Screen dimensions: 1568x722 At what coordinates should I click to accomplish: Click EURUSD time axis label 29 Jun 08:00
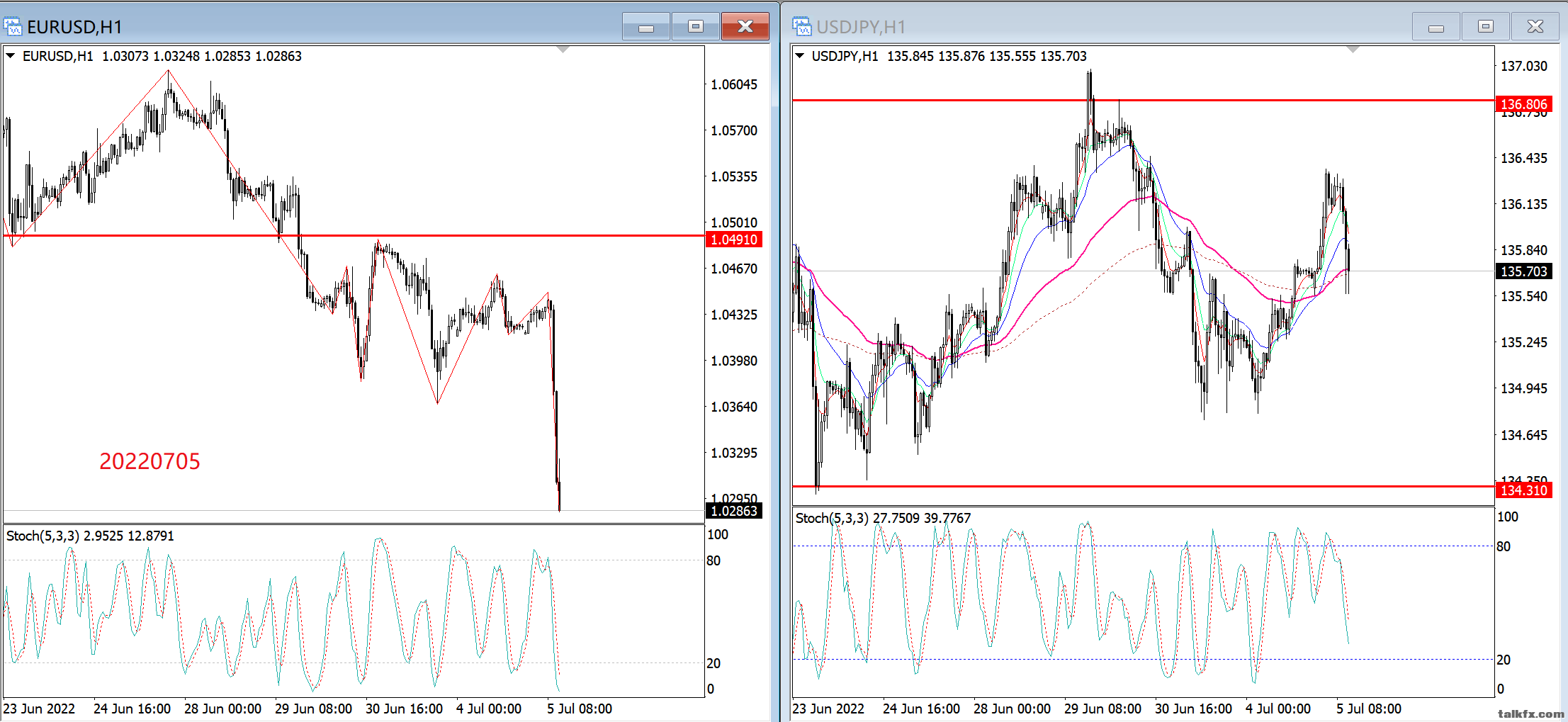click(x=313, y=709)
